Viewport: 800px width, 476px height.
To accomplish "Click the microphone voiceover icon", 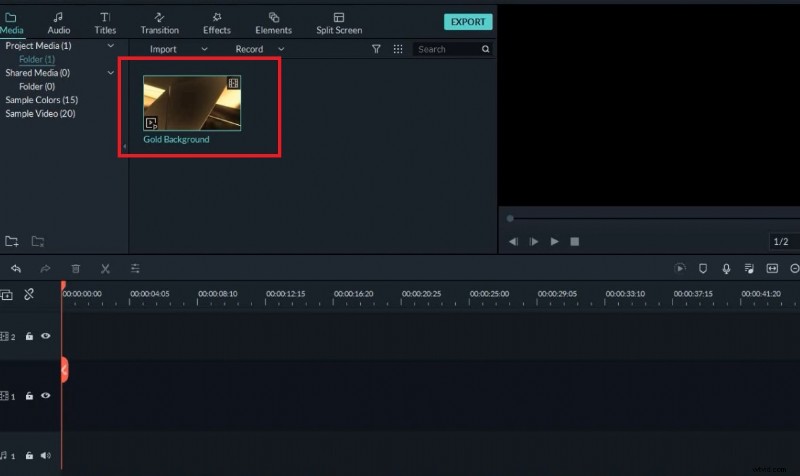I will pos(725,269).
